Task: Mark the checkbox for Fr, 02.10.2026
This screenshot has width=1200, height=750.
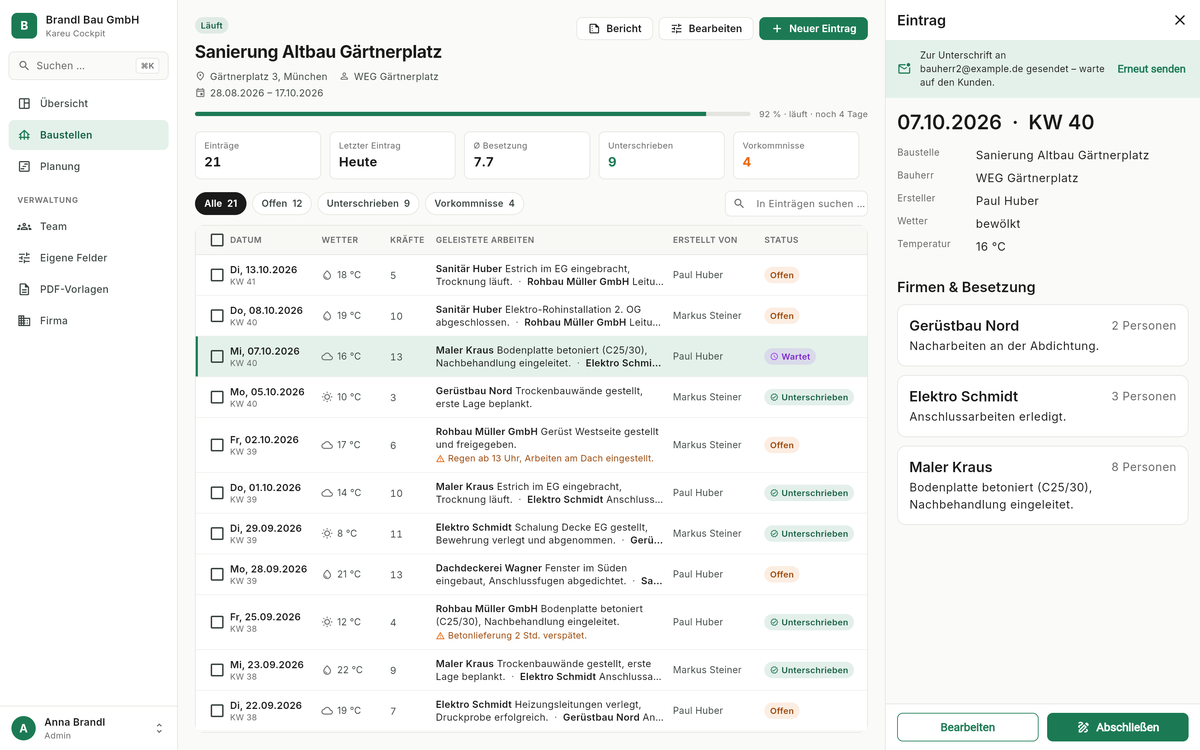Action: click(x=217, y=445)
